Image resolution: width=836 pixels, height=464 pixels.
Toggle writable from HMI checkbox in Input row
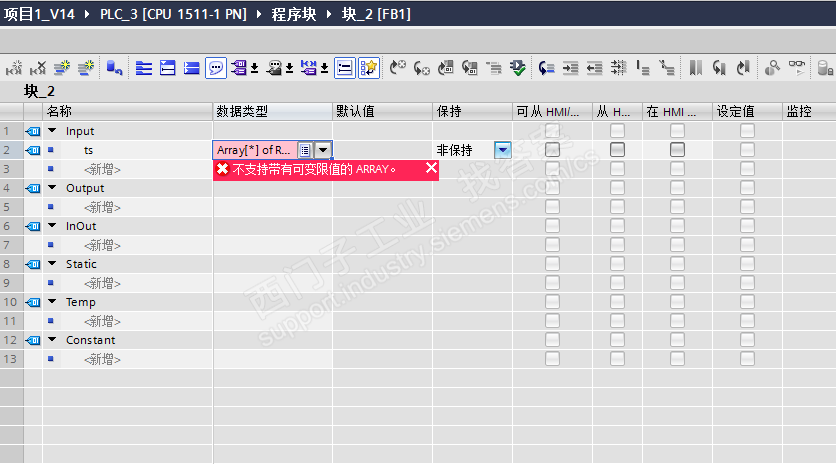pyautogui.click(x=617, y=131)
